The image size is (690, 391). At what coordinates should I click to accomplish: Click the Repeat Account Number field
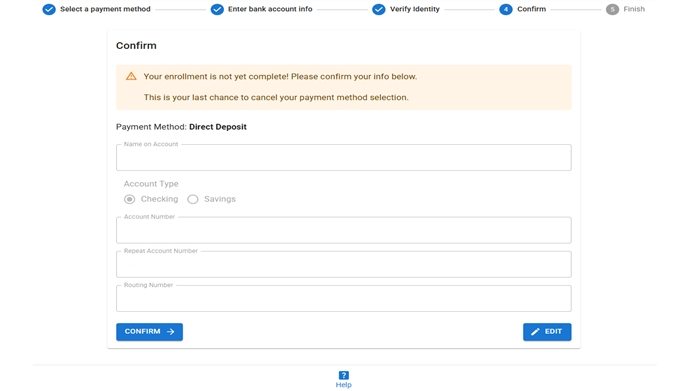tap(344, 264)
